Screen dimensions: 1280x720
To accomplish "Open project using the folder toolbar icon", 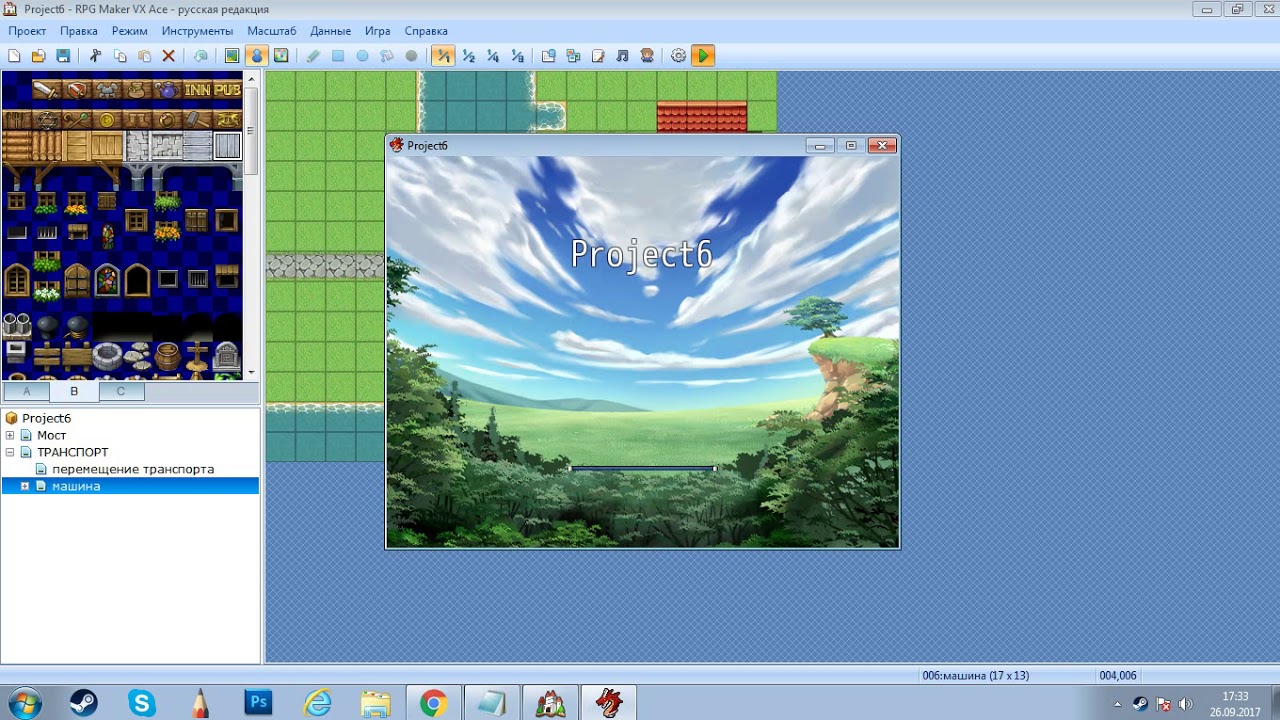I will [x=38, y=56].
